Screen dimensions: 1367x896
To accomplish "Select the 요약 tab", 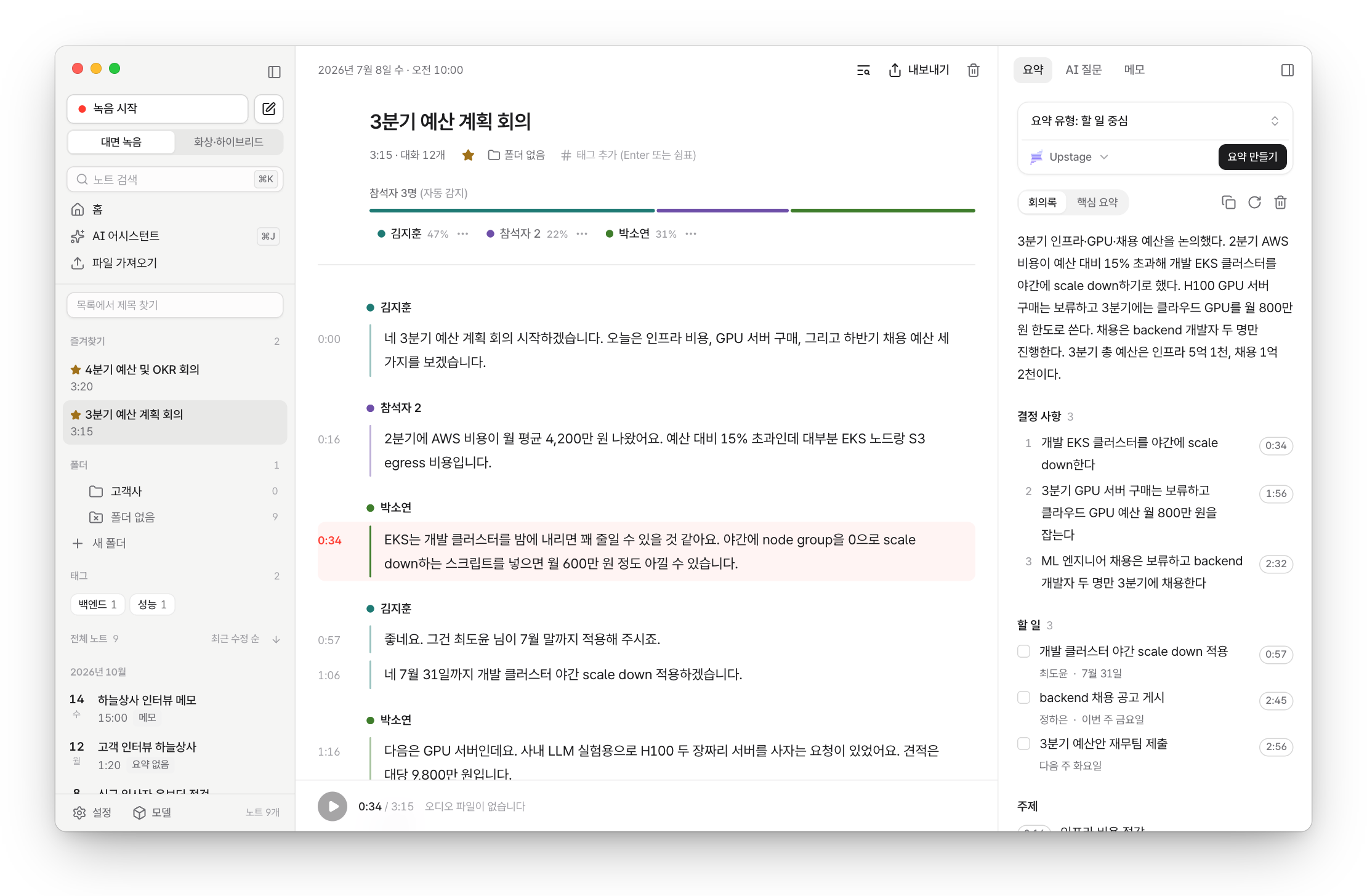I will 1033,70.
